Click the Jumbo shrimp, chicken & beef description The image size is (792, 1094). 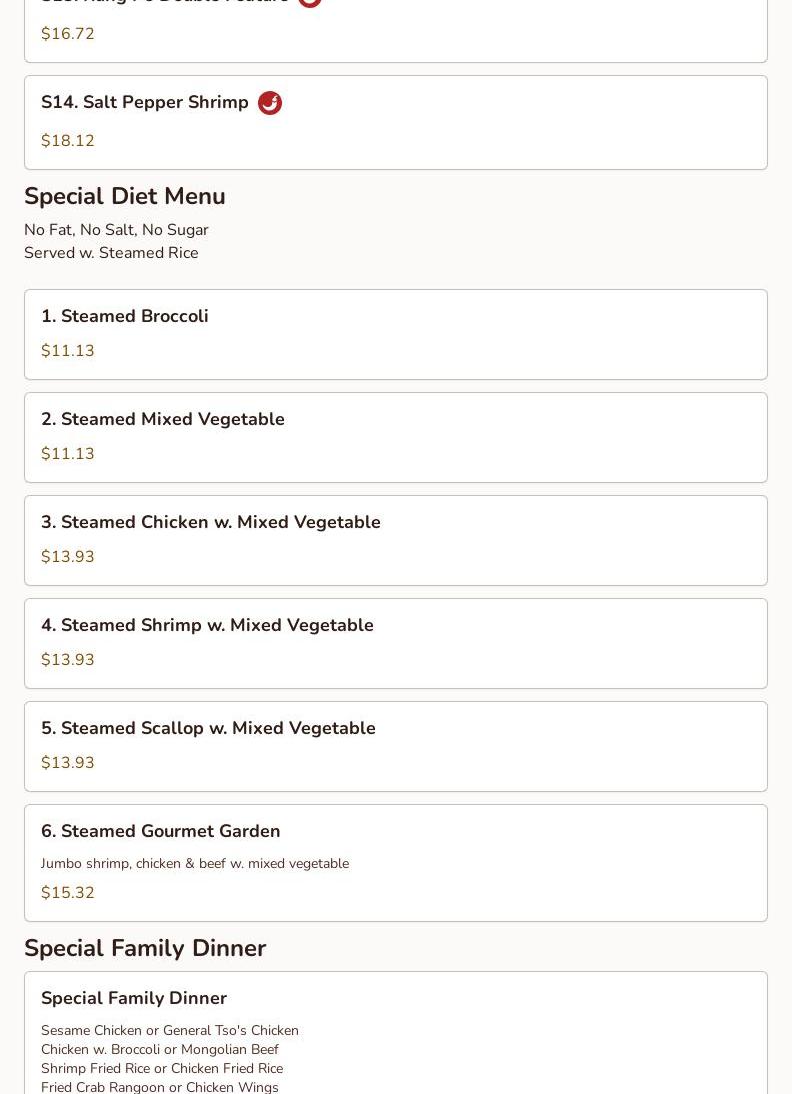(195, 863)
